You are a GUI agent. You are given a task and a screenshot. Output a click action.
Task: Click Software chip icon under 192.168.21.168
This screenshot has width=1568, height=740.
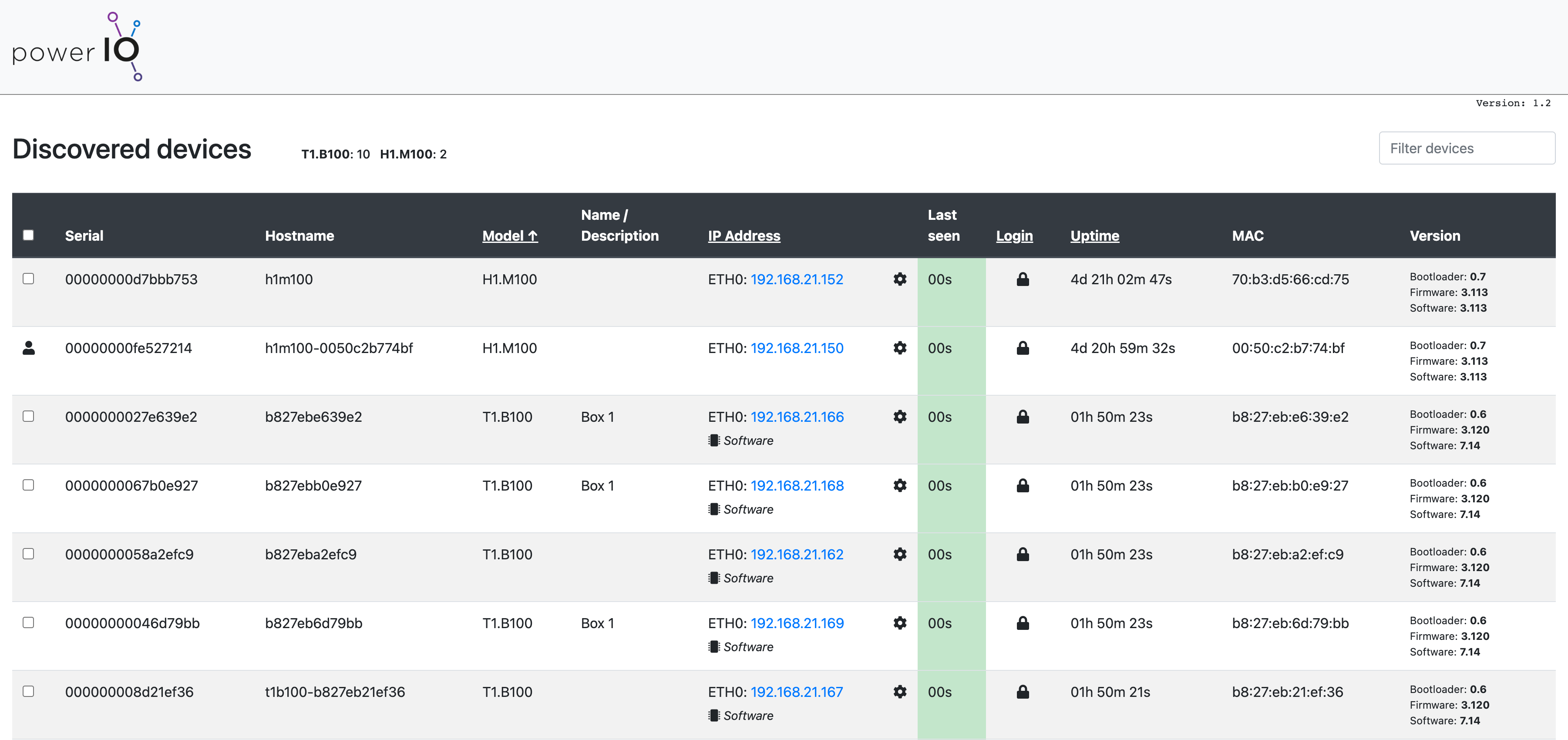[x=714, y=509]
